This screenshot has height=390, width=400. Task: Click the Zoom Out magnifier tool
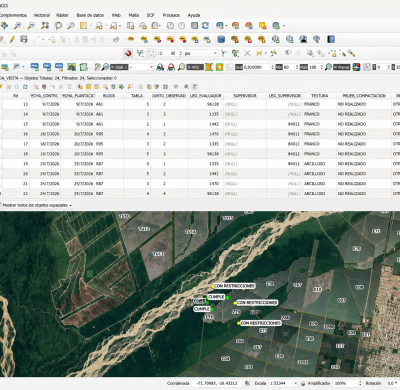point(31,26)
